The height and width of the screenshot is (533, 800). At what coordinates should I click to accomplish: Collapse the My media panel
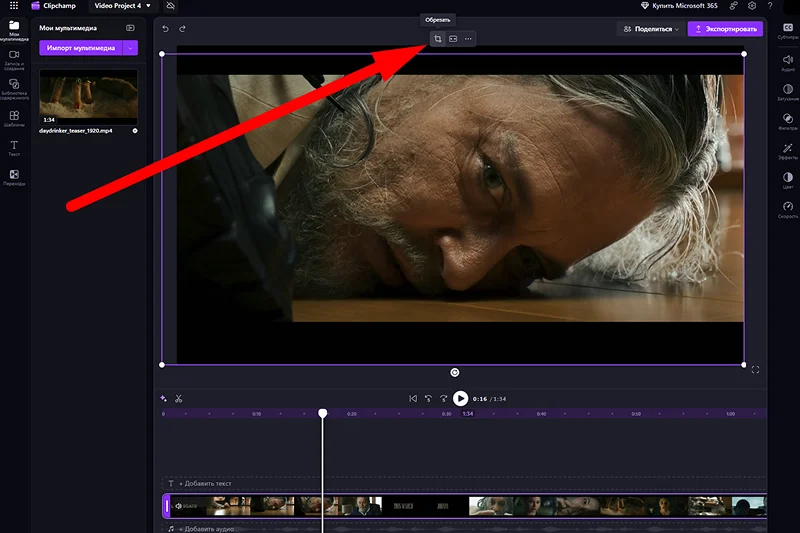(x=130, y=28)
